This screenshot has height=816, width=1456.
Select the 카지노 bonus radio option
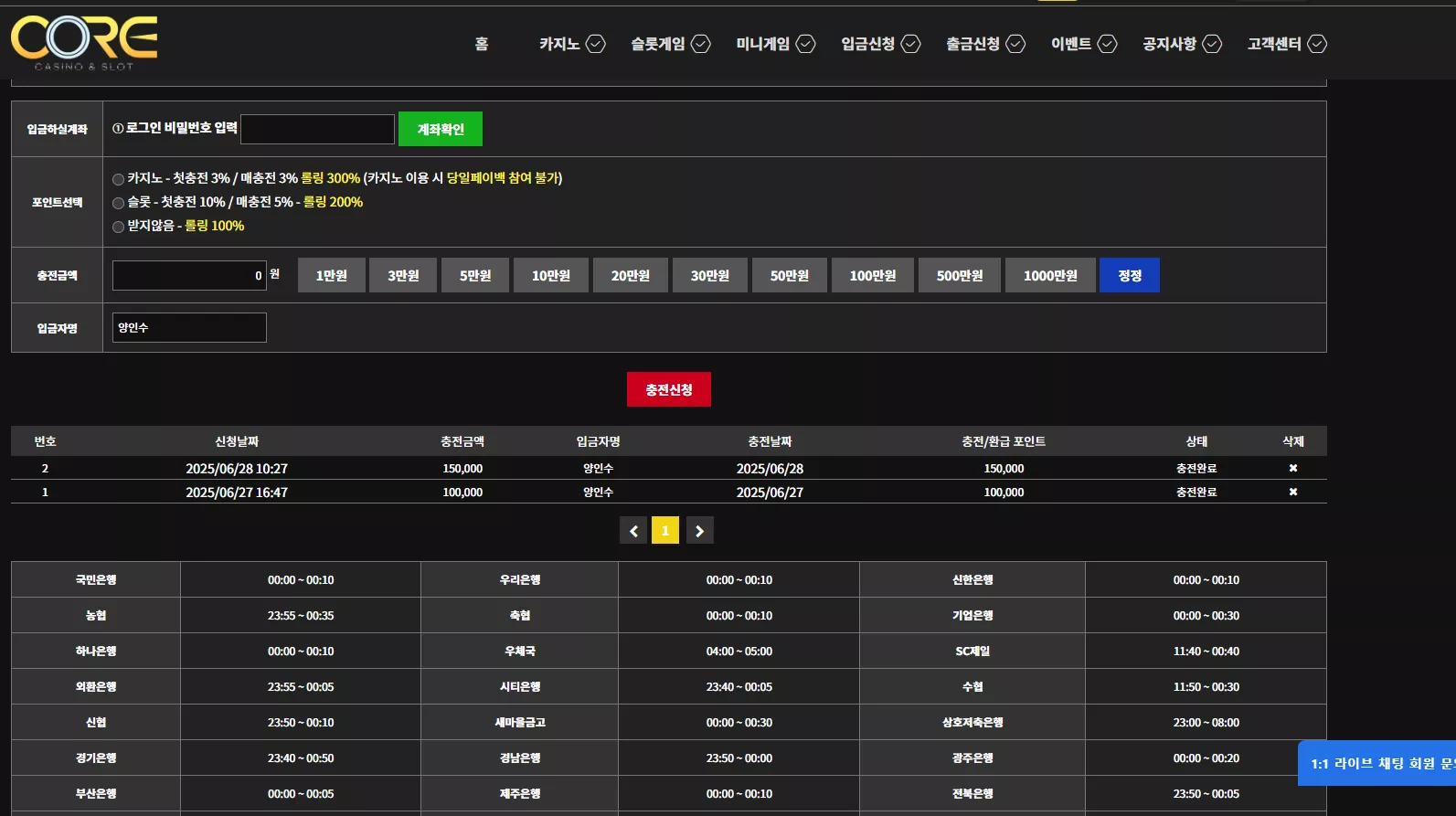tap(118, 179)
